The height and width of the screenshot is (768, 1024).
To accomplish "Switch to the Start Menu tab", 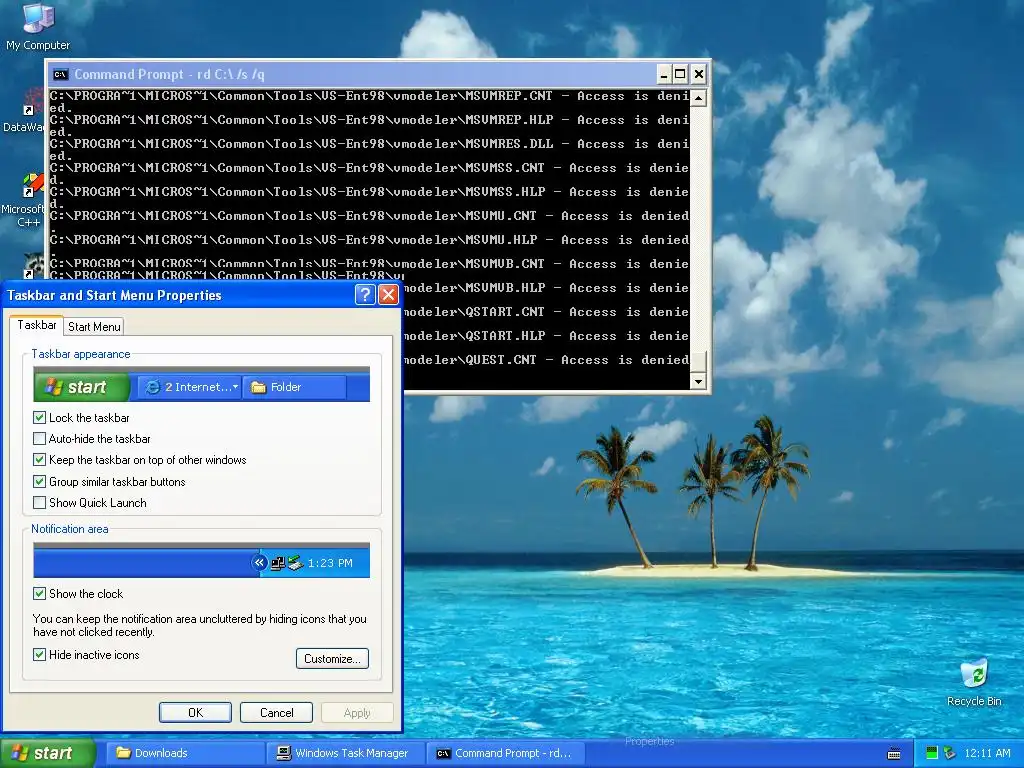I will pyautogui.click(x=94, y=327).
